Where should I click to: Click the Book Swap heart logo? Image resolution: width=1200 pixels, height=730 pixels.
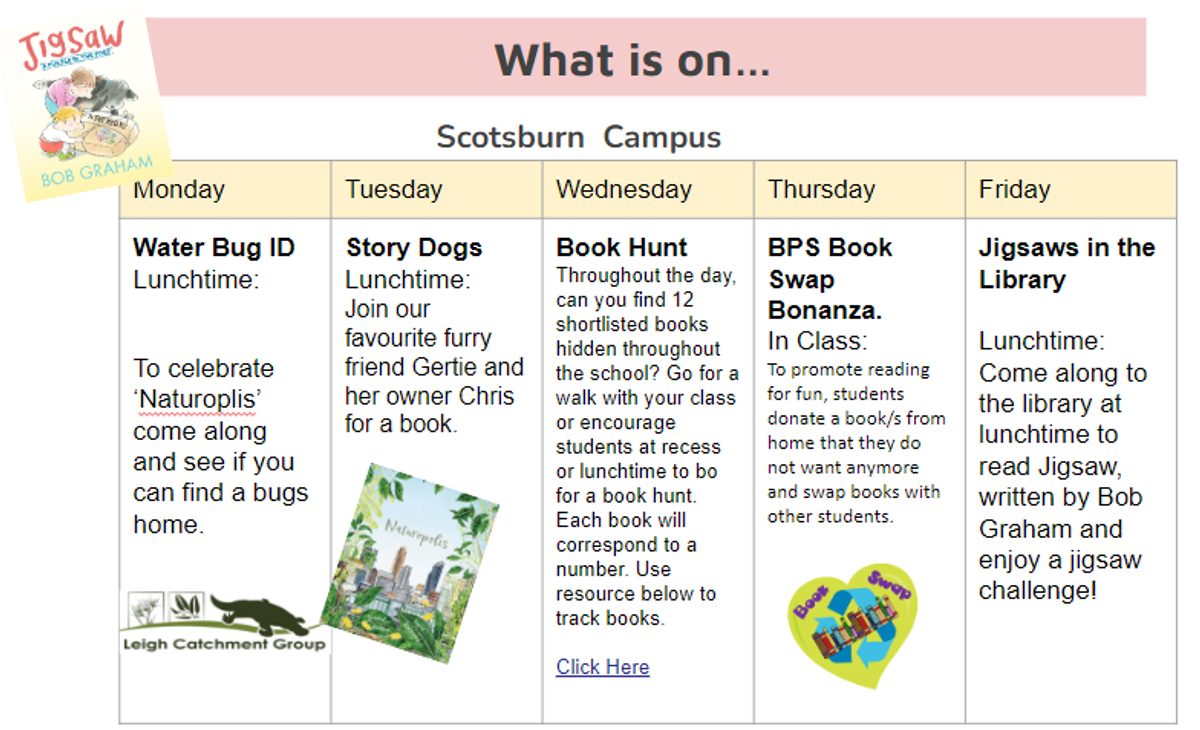click(x=853, y=625)
